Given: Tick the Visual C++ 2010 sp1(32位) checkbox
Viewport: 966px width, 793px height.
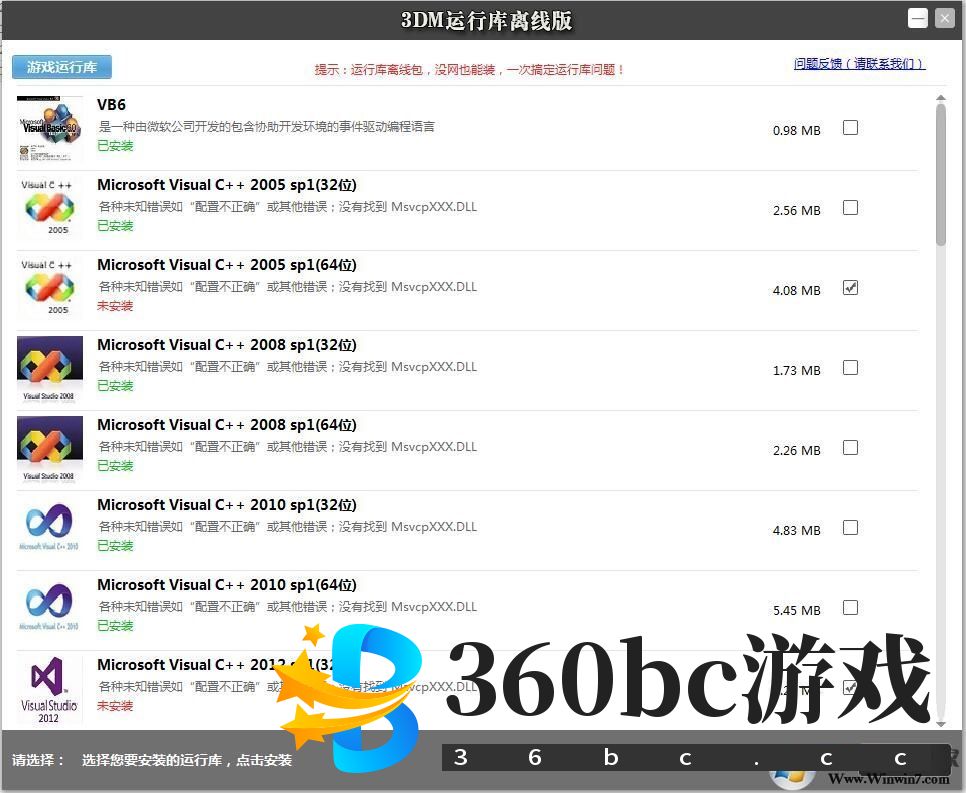Looking at the screenshot, I should [x=850, y=528].
